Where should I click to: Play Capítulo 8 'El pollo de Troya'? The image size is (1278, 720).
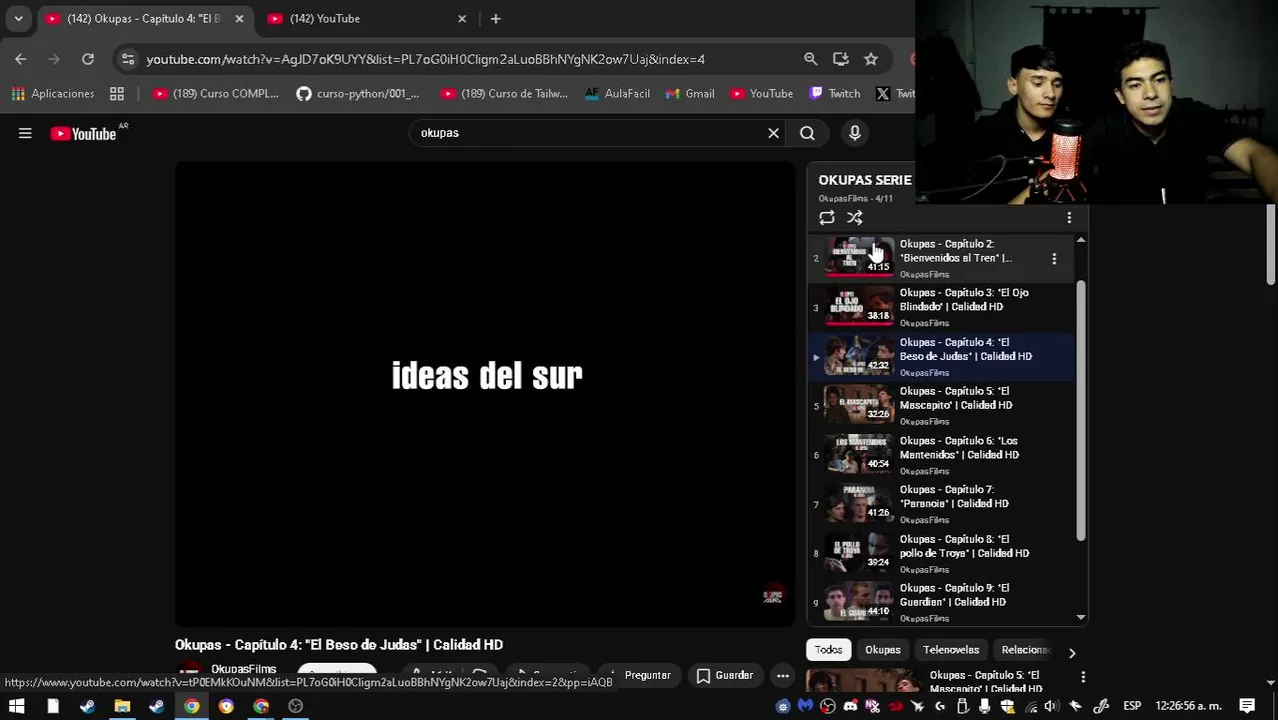coord(940,553)
